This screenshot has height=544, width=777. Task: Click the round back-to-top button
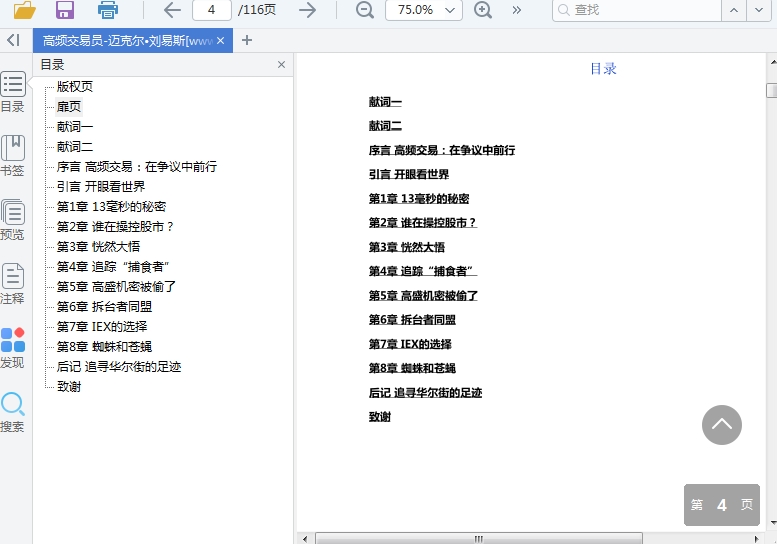pos(722,425)
